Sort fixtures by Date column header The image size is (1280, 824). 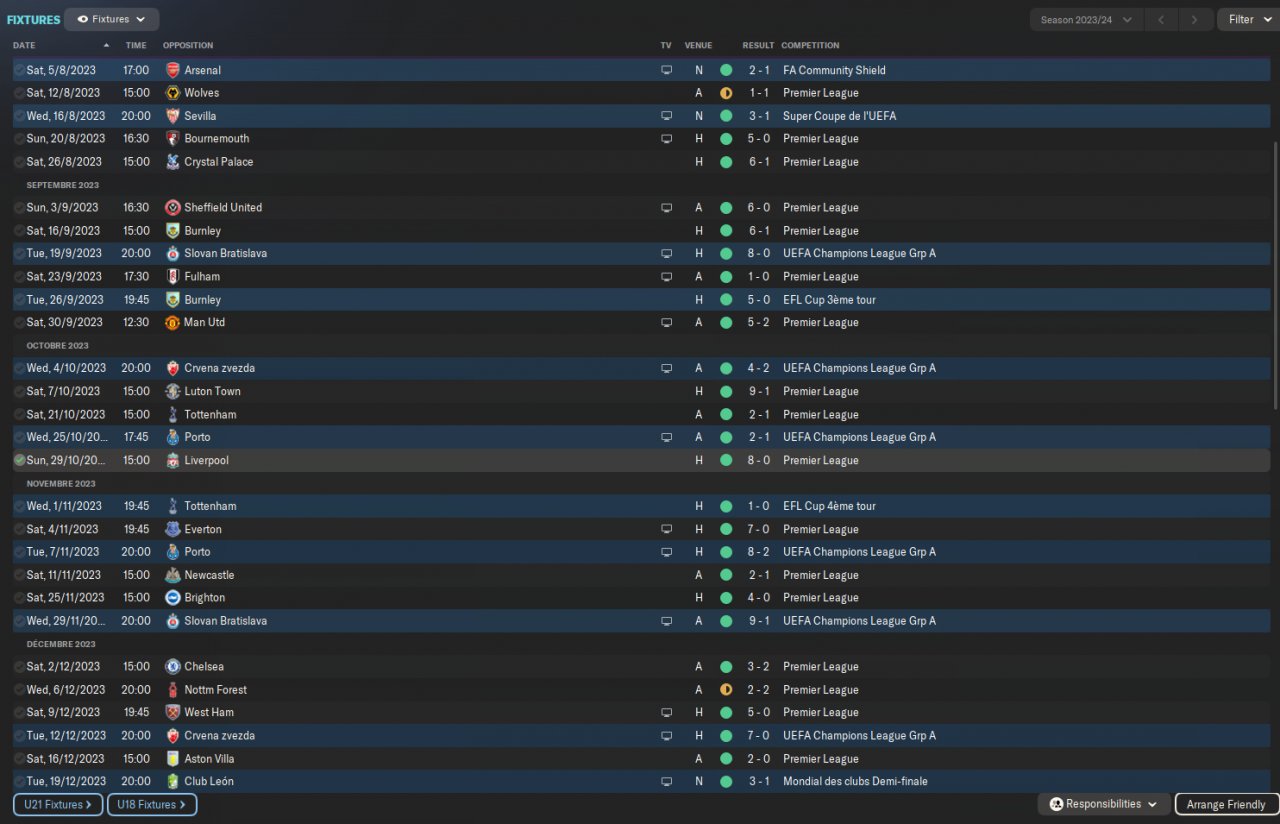pyautogui.click(x=24, y=45)
